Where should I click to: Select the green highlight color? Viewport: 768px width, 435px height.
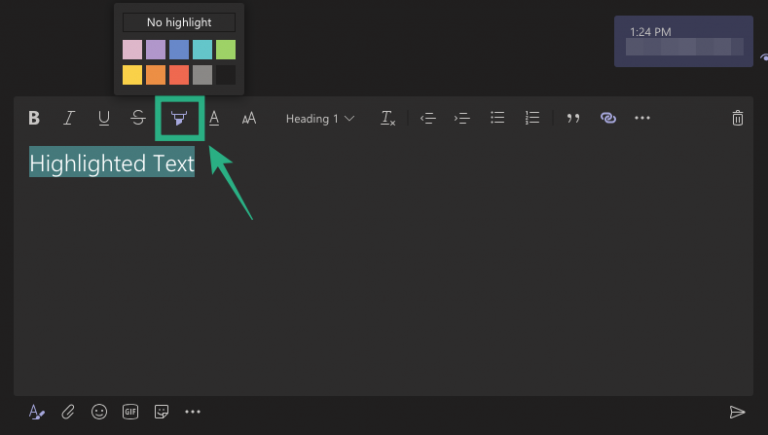(226, 49)
